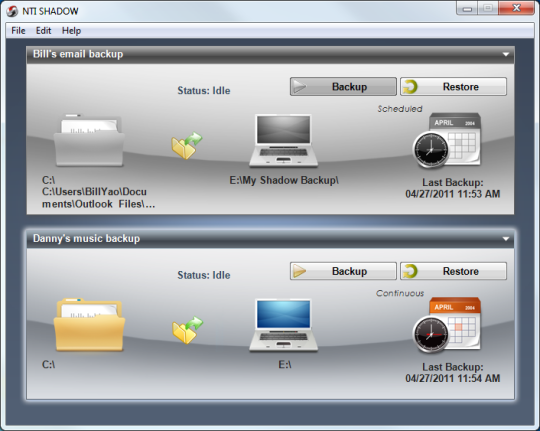Viewport: 540px width, 431px height.
Task: Expand Danny's music backup dropdown arrow
Action: (506, 239)
